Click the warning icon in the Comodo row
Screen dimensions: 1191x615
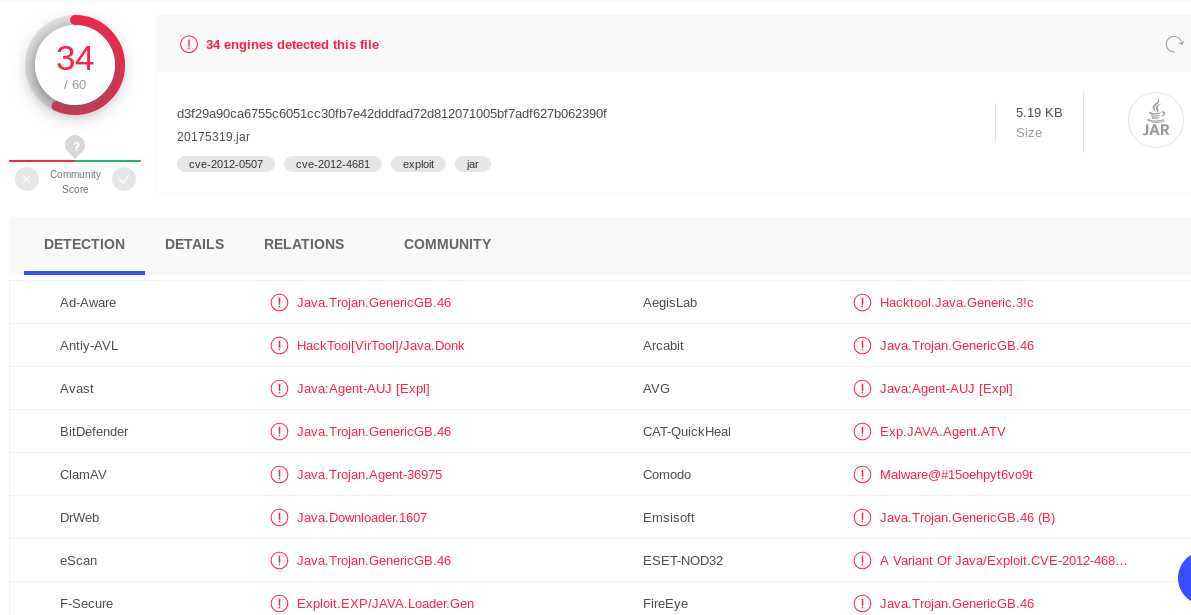point(861,475)
